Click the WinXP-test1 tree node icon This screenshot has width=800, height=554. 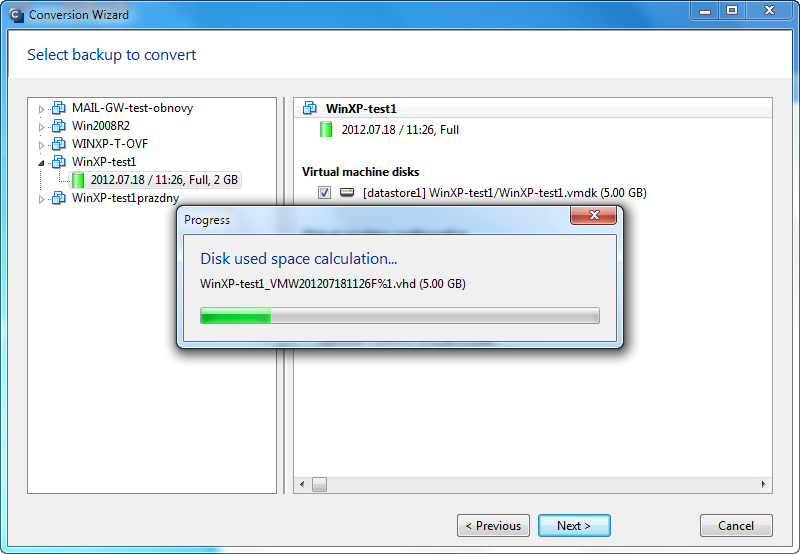[59, 162]
